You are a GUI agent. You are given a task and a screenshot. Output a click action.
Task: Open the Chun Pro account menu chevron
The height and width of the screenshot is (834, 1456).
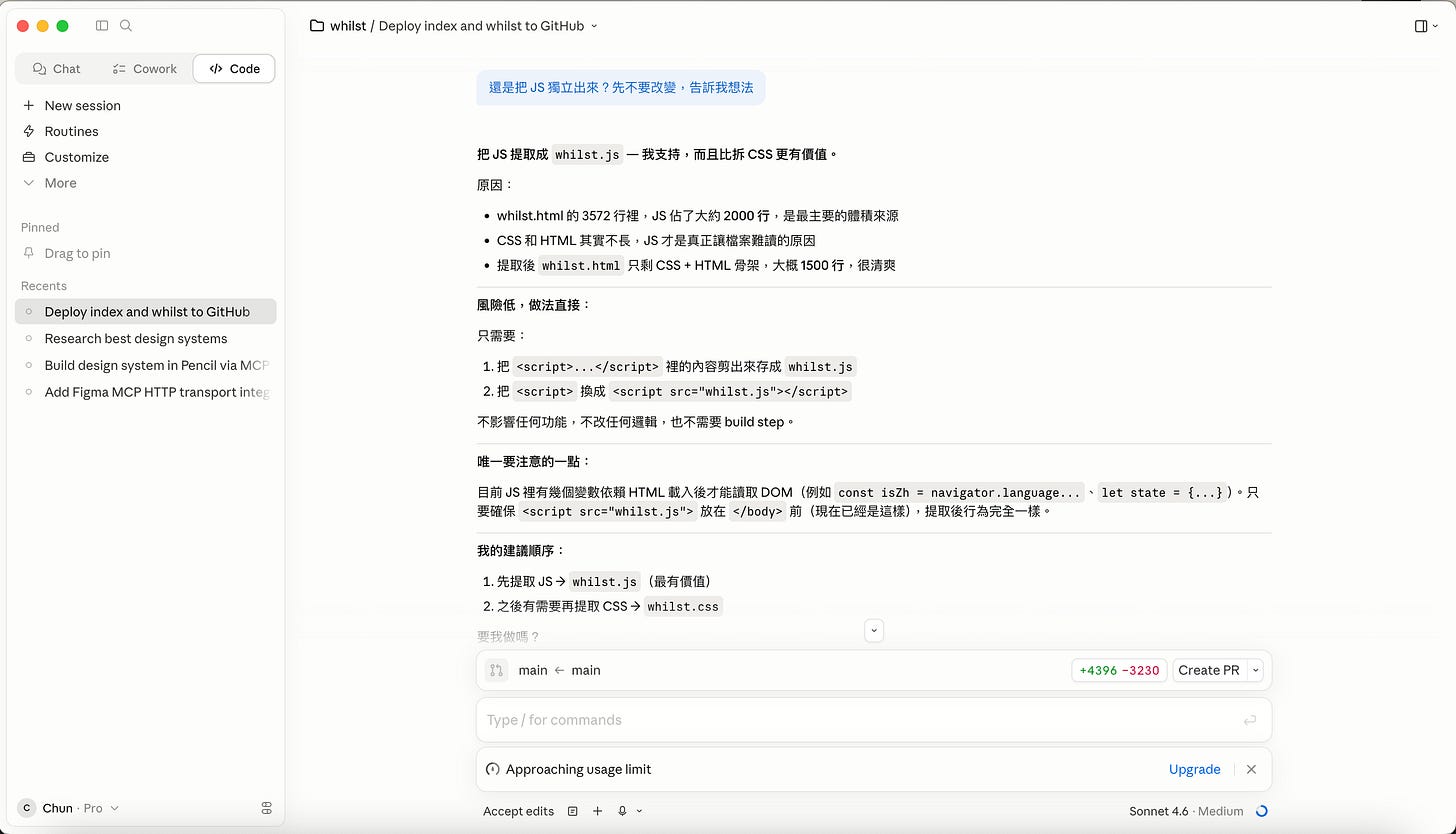point(114,808)
